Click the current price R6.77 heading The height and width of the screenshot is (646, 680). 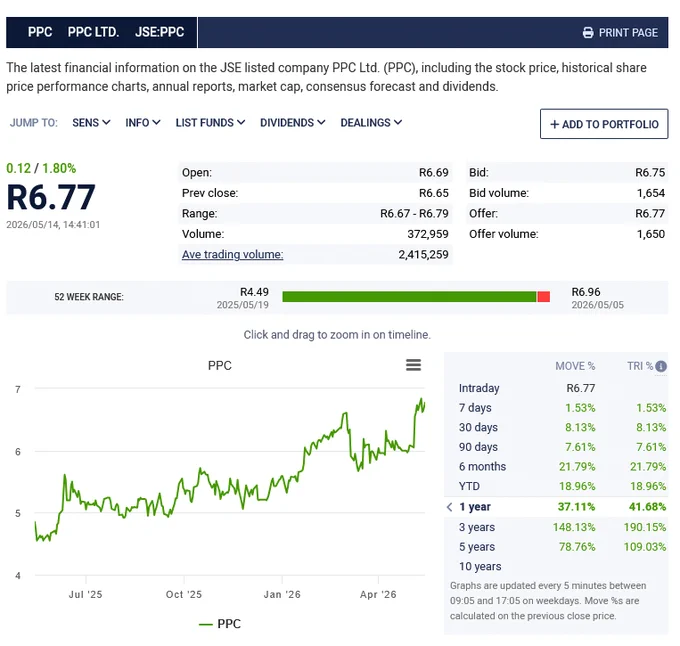51,197
